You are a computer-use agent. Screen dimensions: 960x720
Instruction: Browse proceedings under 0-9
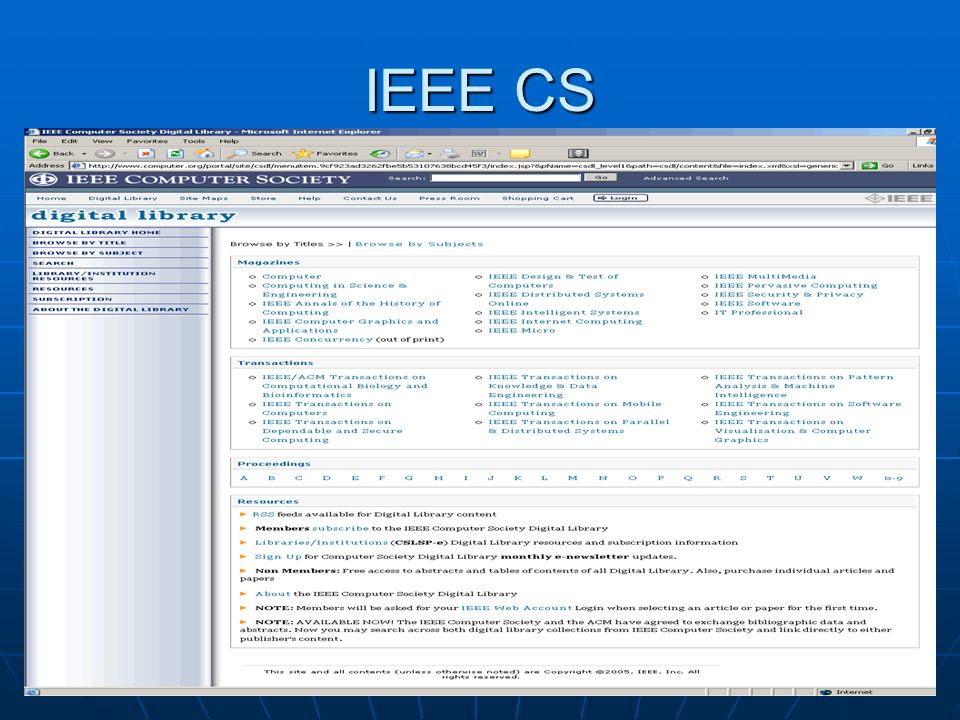click(x=893, y=478)
